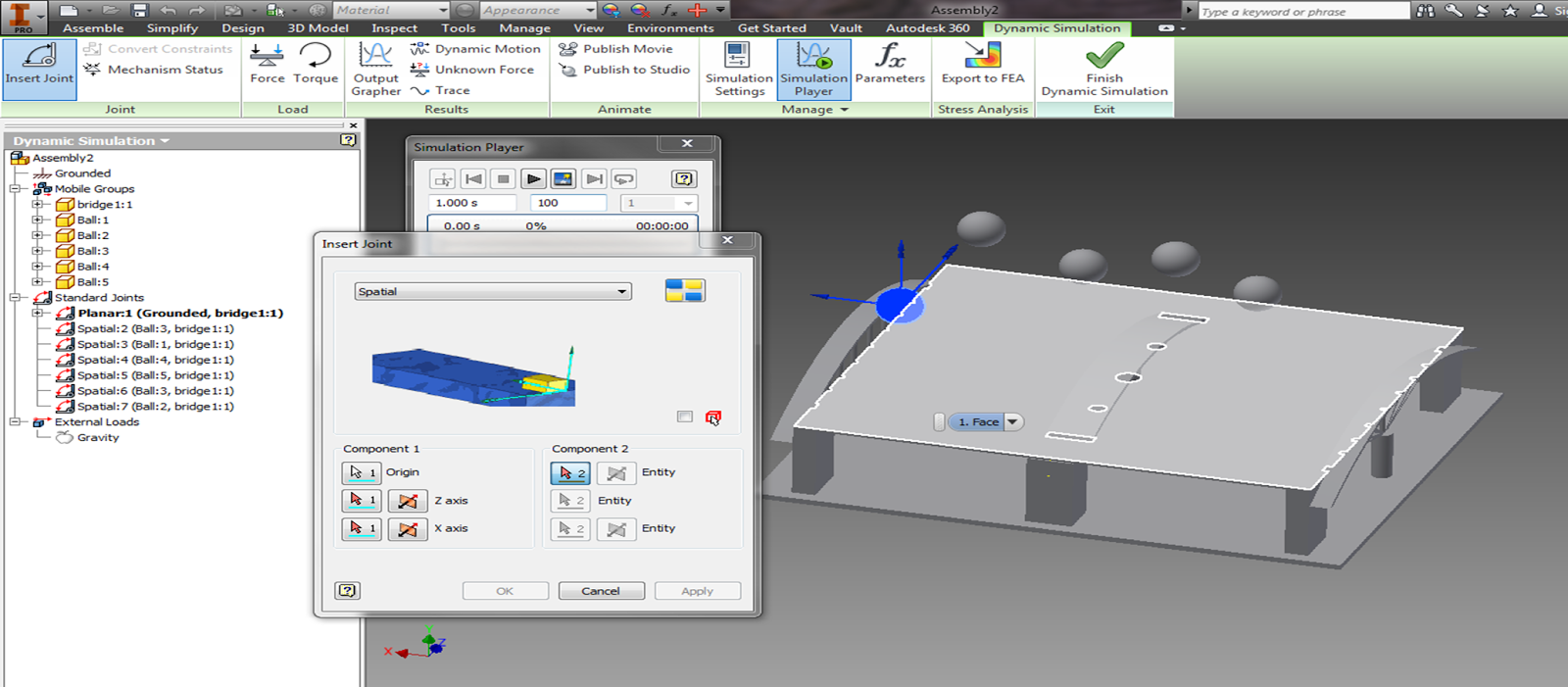Open Simulation Settings
This screenshot has width=1568, height=687.
[739, 69]
